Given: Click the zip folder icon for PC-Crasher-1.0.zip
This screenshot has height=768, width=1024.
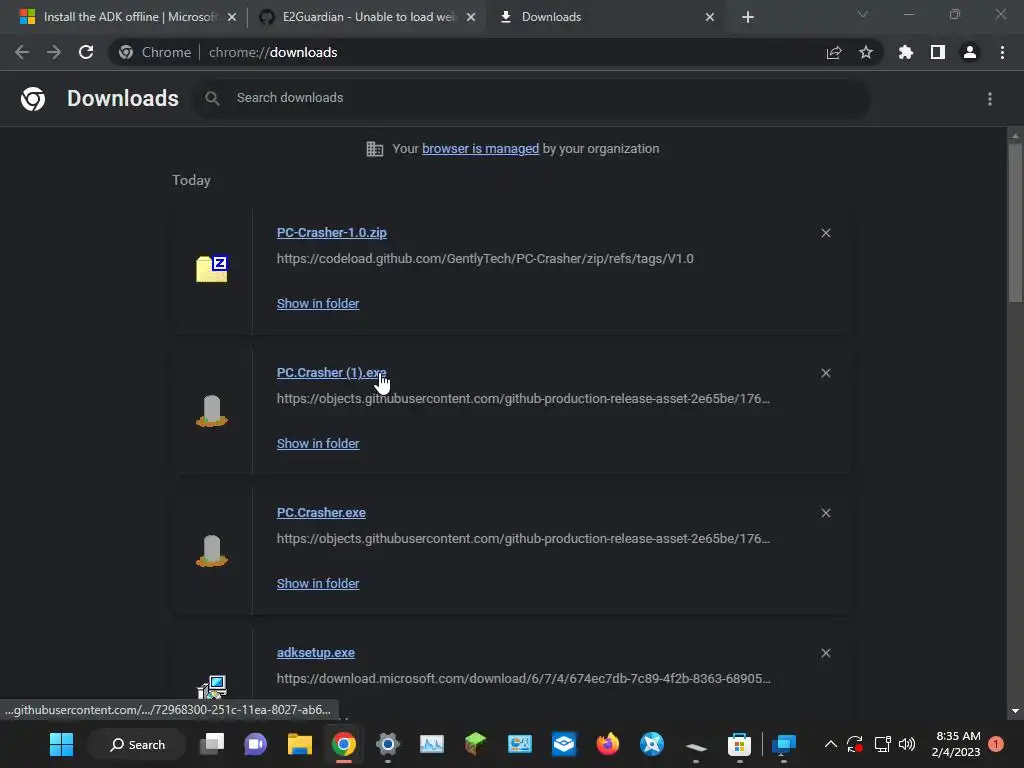Looking at the screenshot, I should (x=212, y=269).
